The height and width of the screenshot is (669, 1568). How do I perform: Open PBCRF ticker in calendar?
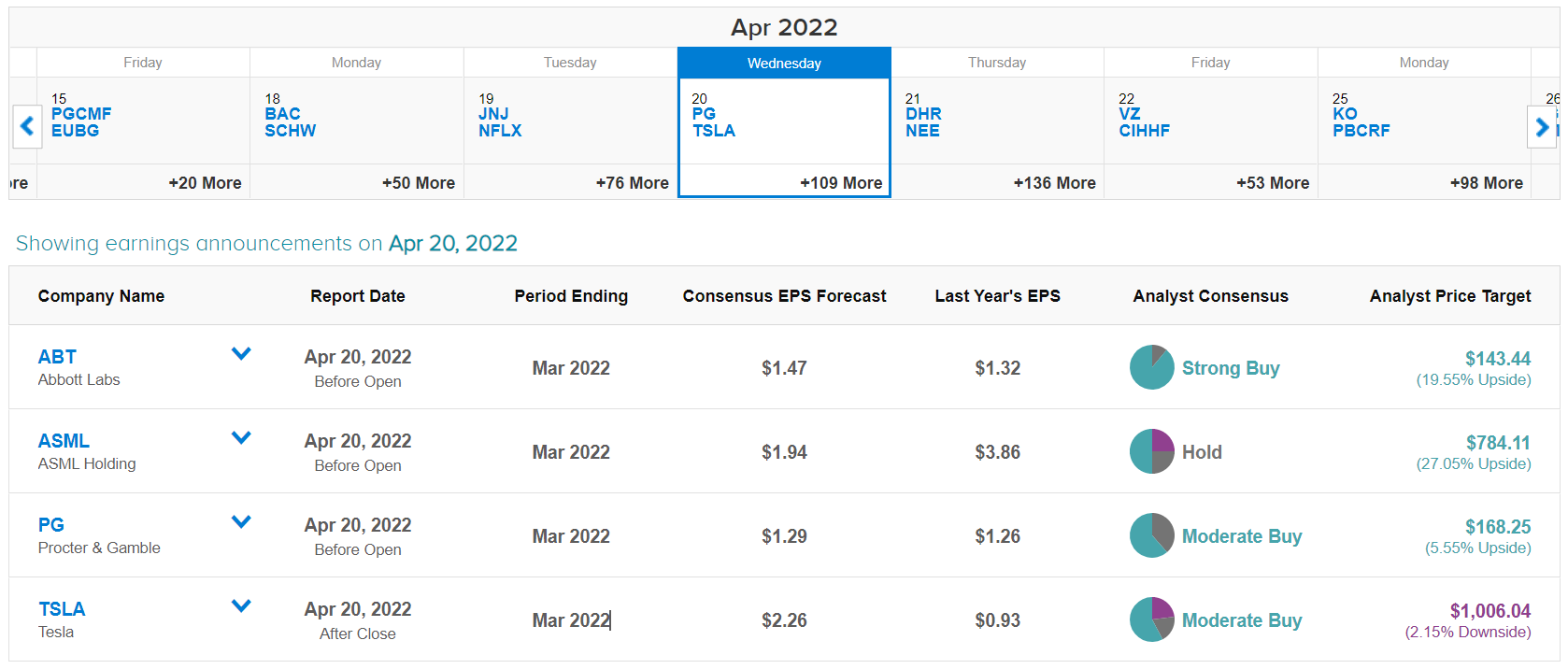pos(1361,131)
